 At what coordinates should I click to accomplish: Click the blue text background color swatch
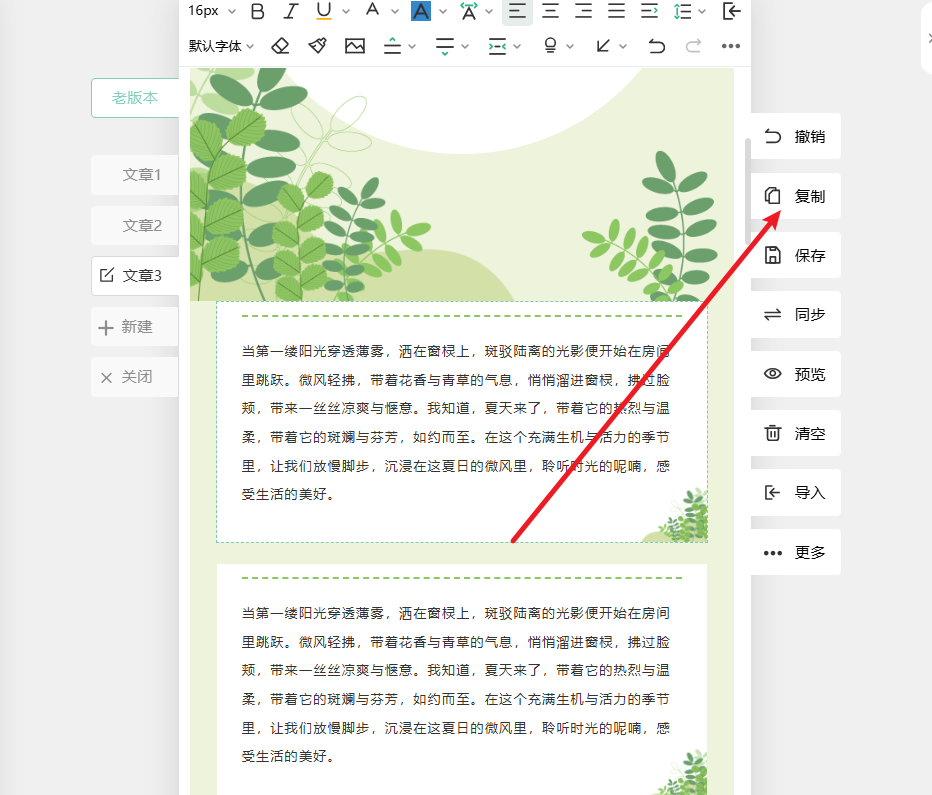pyautogui.click(x=421, y=11)
